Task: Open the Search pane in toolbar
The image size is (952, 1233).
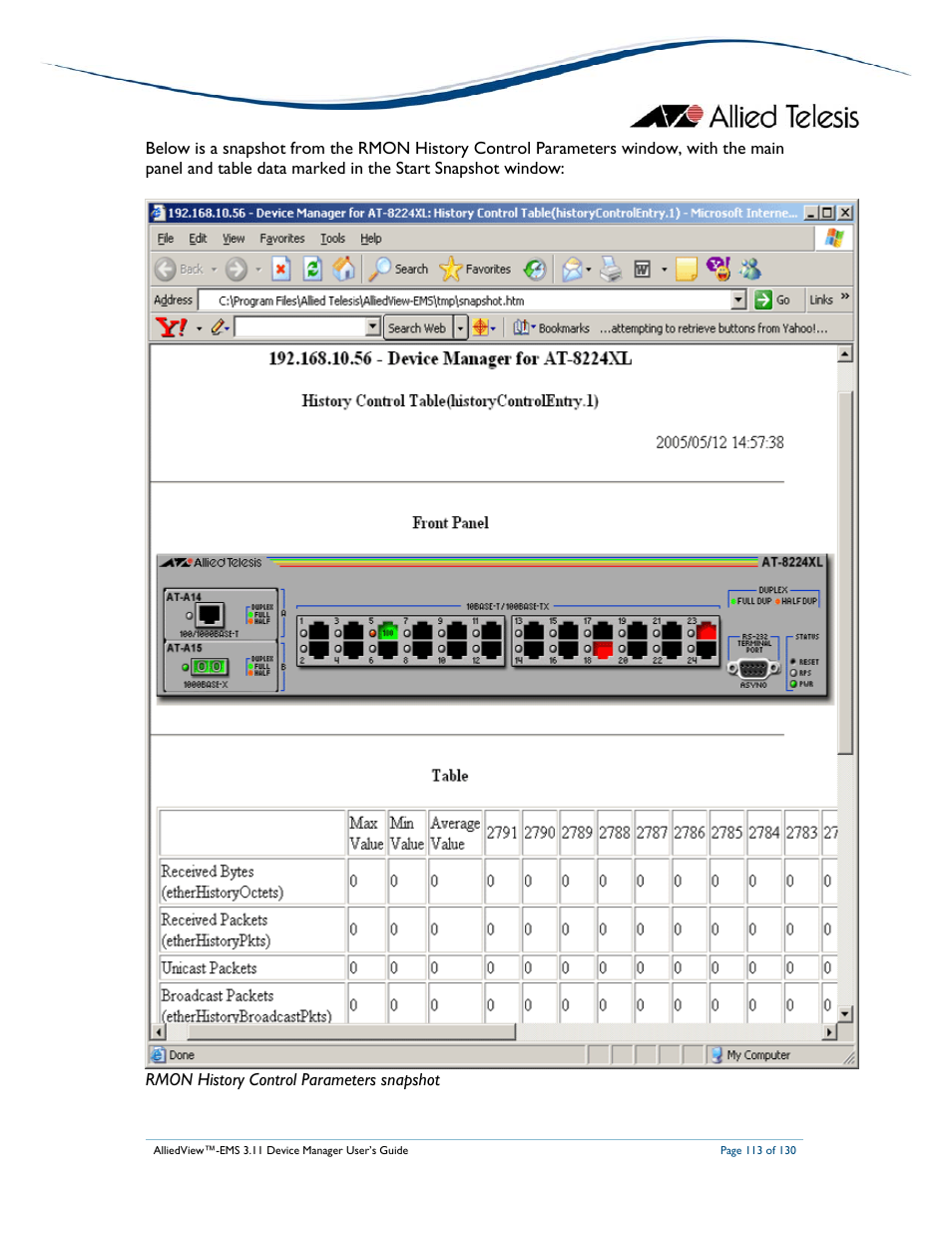Action: [x=399, y=270]
